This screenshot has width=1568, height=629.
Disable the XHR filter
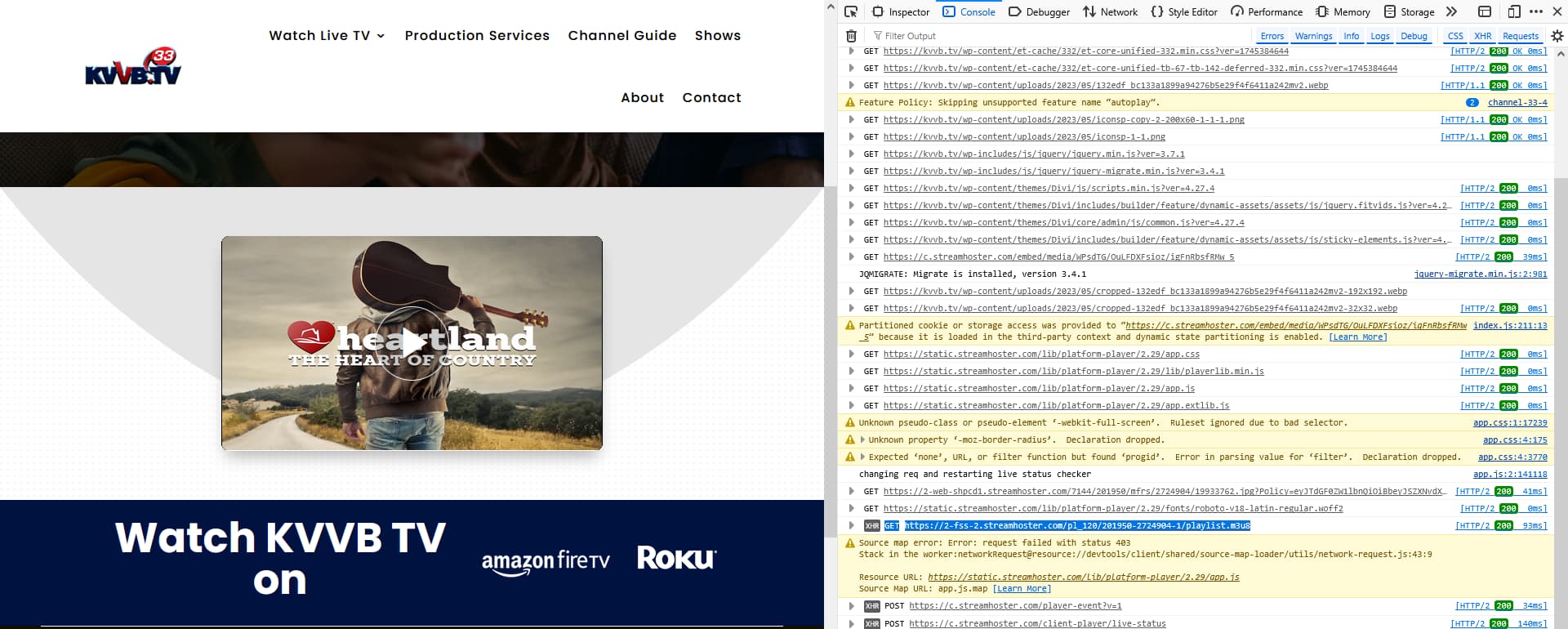coord(1482,36)
